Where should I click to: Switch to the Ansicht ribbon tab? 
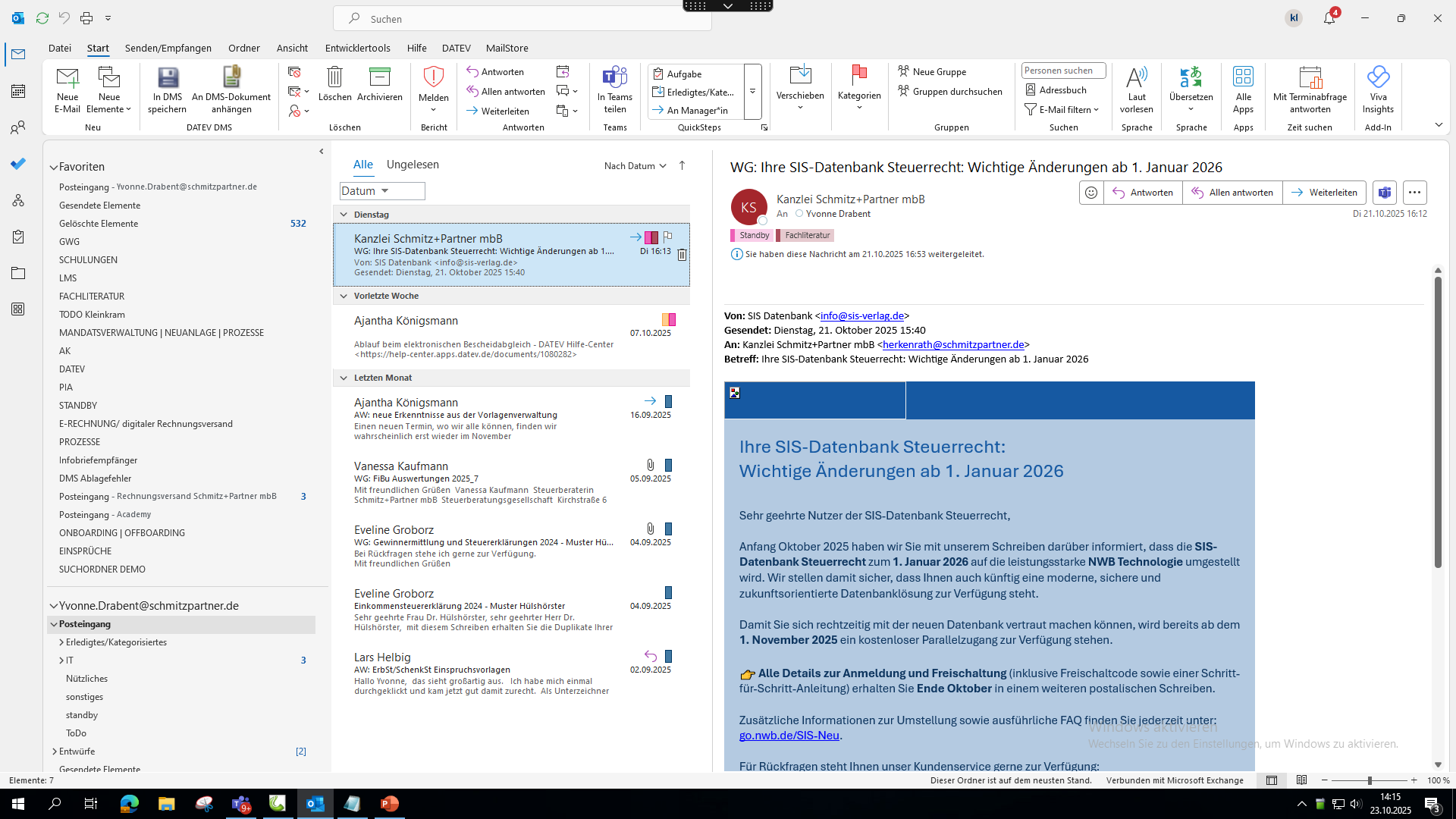coord(292,48)
